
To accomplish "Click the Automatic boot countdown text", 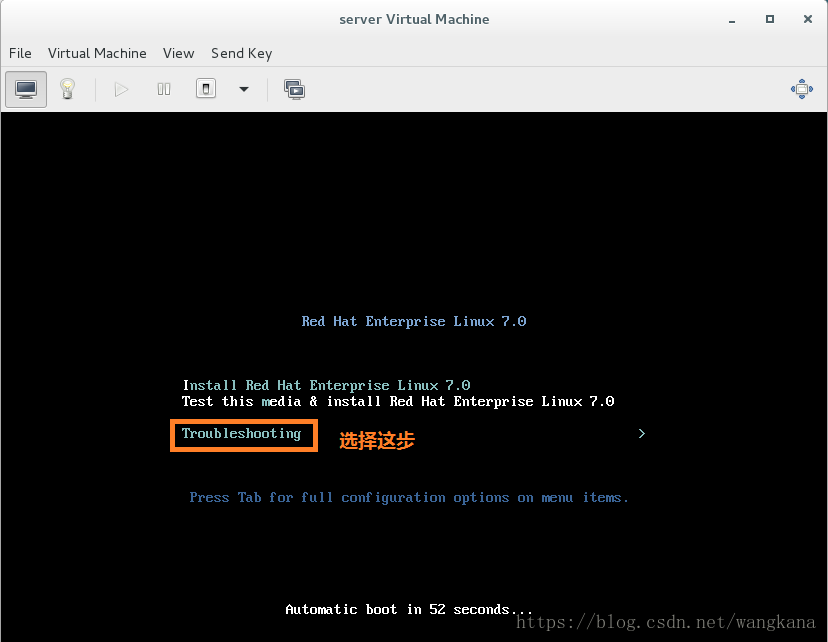I will coord(409,609).
